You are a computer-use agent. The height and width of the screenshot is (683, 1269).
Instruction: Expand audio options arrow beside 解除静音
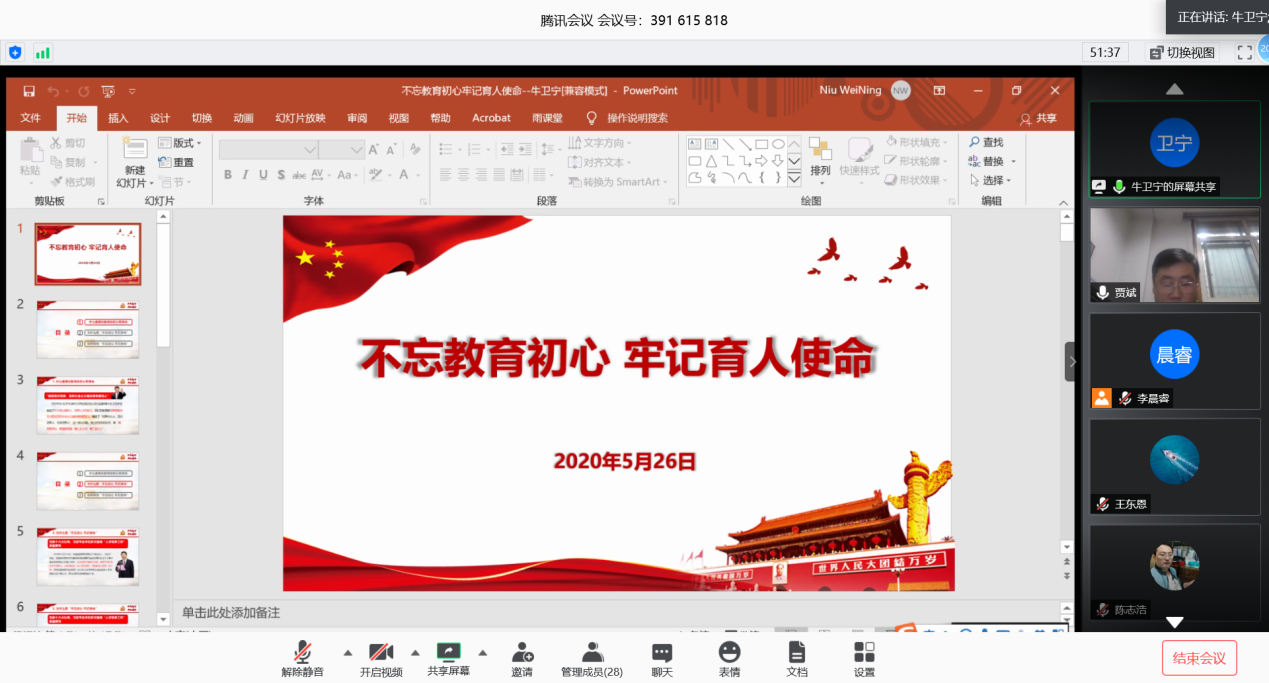pyautogui.click(x=348, y=652)
